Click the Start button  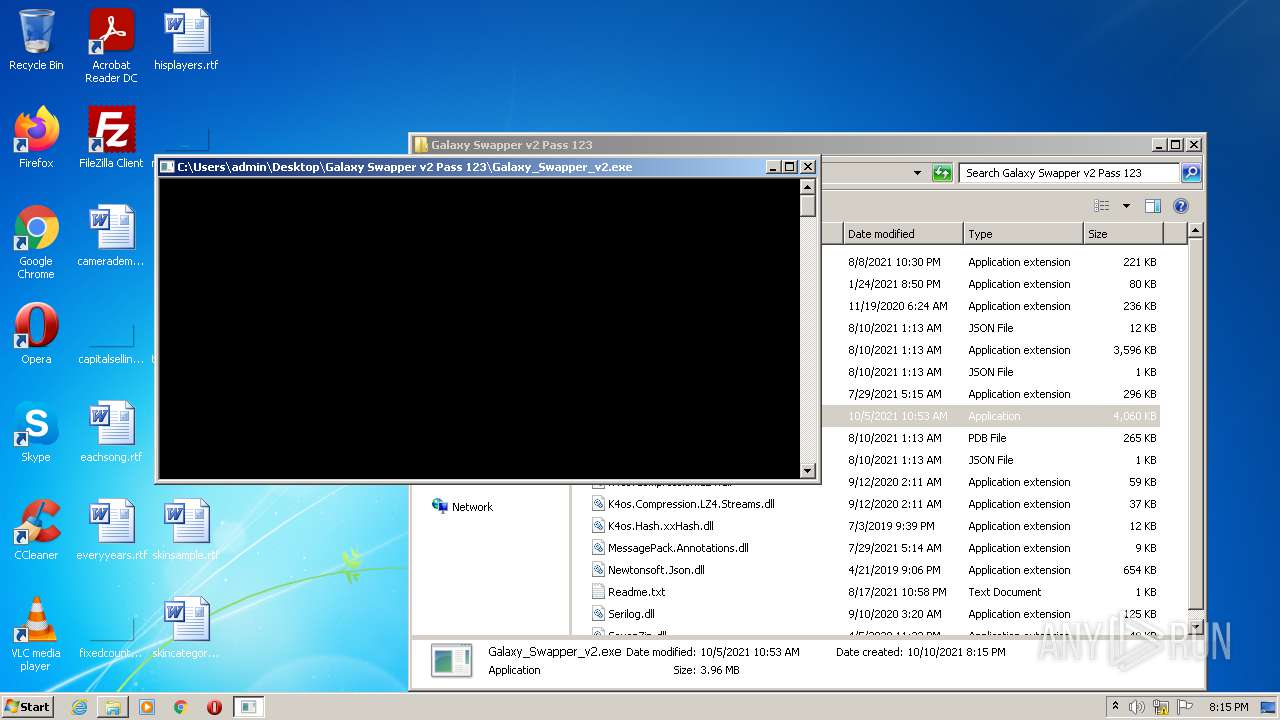point(27,707)
